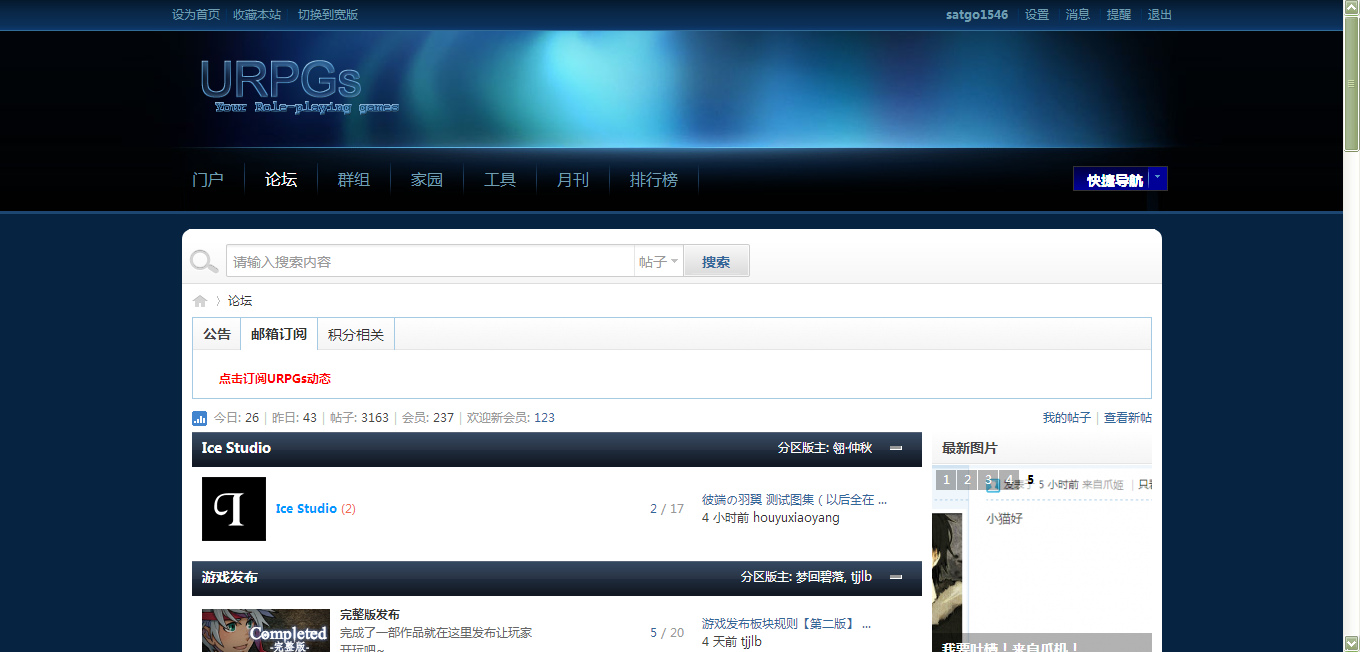The image size is (1360, 652).
Task: Click the forum statistics bar-chart icon
Action: tap(200, 418)
